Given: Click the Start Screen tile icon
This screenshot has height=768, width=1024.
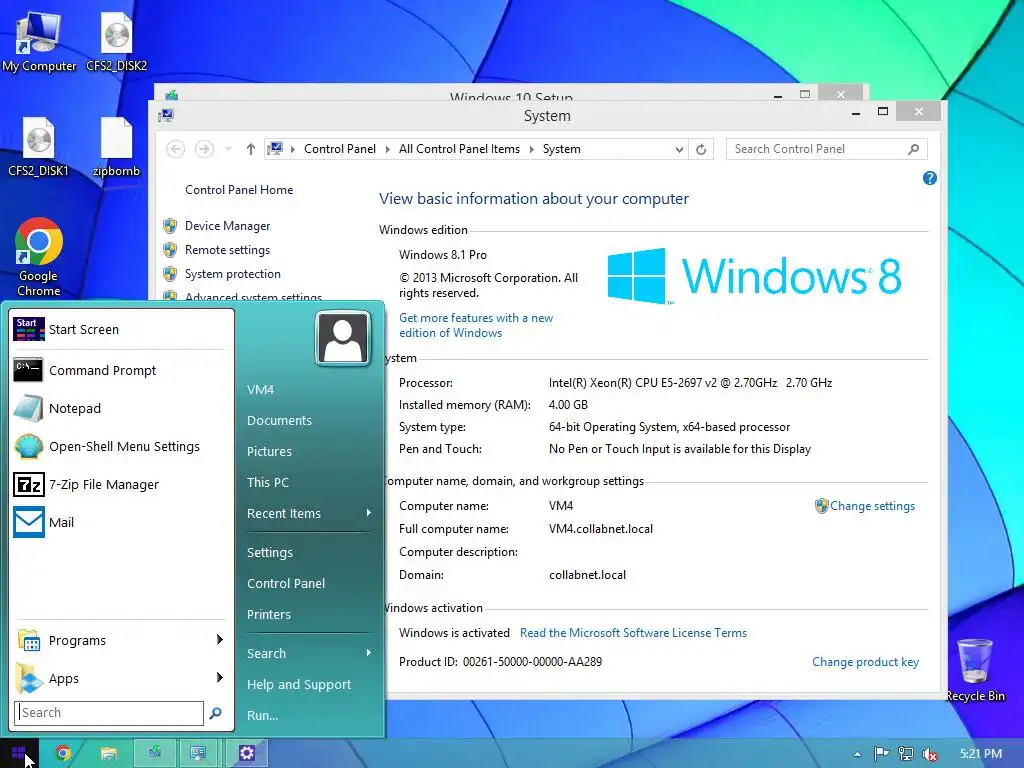Looking at the screenshot, I should [28, 329].
